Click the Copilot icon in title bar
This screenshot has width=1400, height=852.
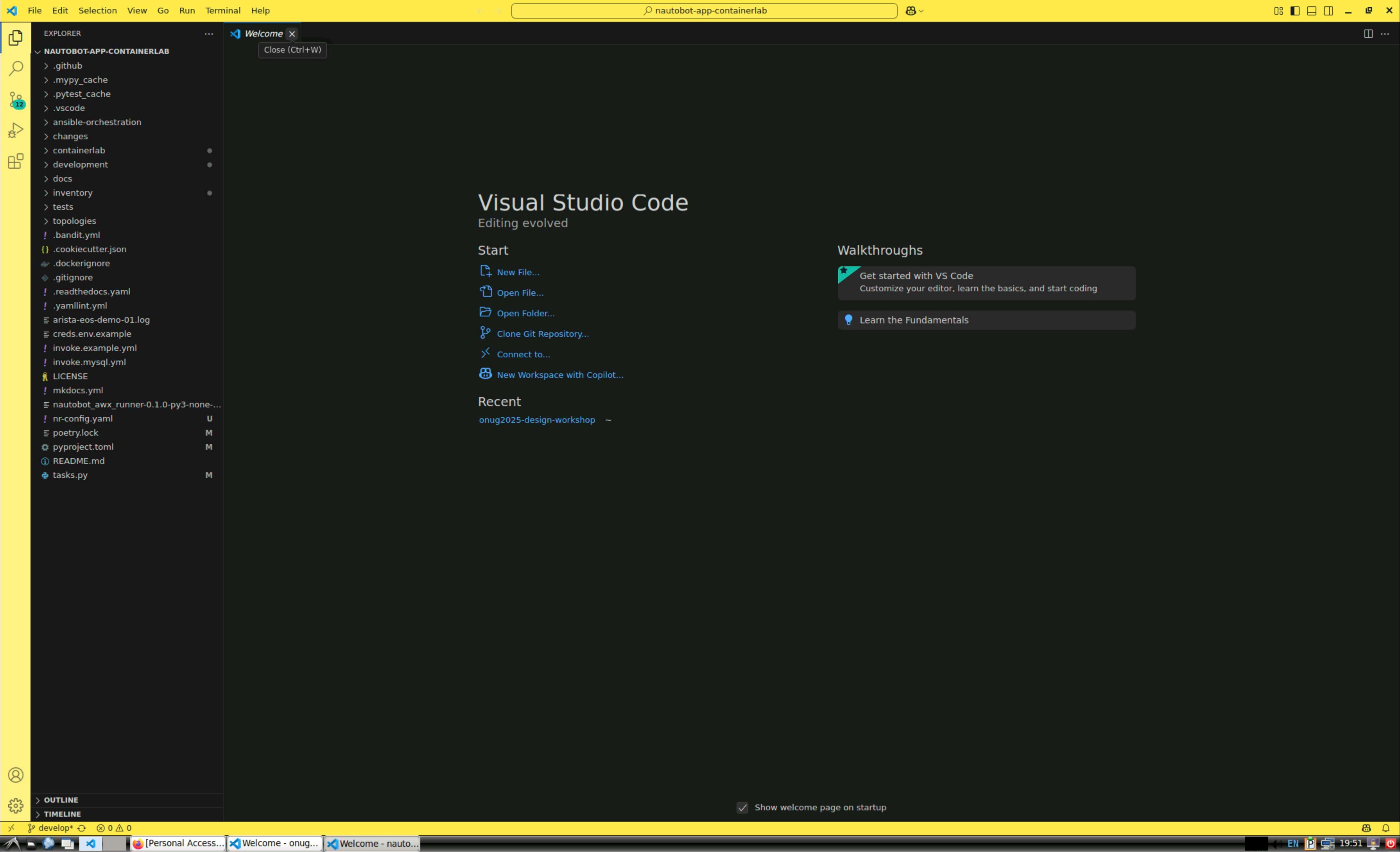(910, 11)
